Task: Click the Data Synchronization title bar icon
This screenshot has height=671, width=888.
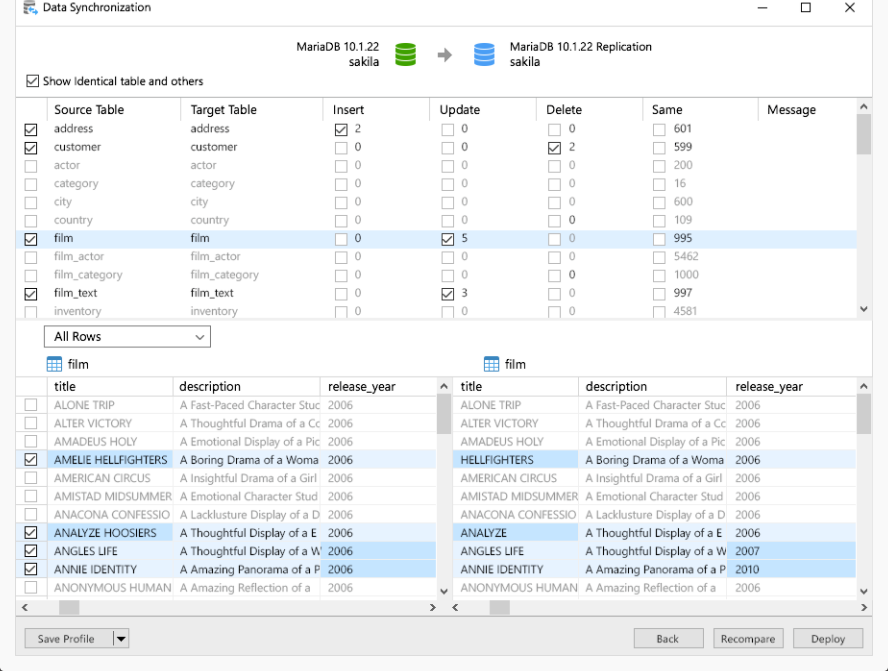Action: coord(30,8)
